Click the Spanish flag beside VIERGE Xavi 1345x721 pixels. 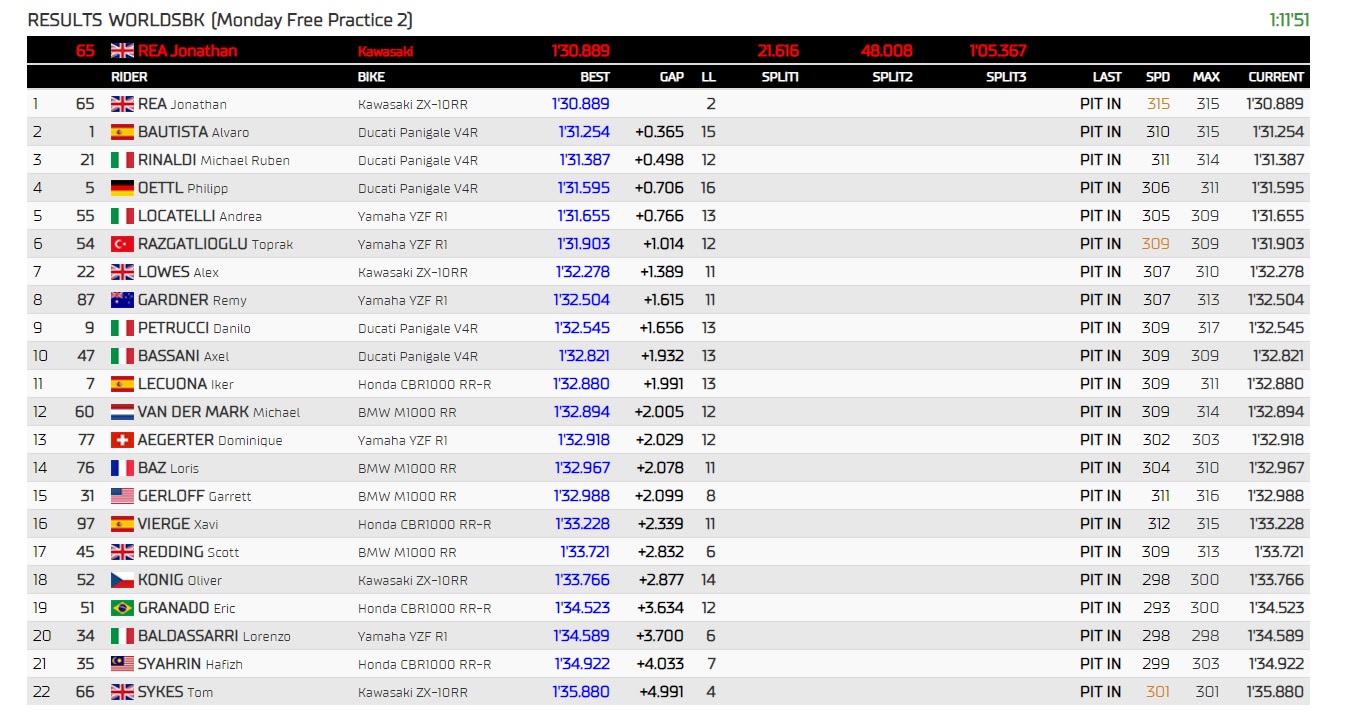[x=122, y=523]
